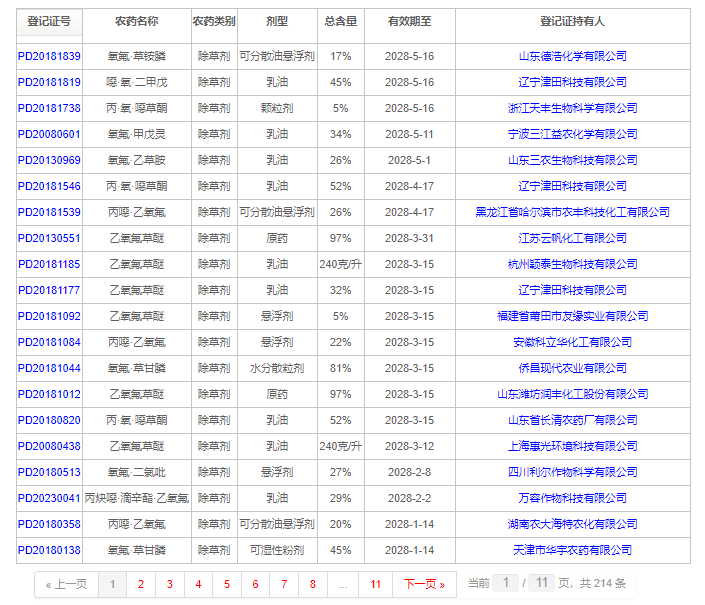Open holder 湖南农大海特农化有限公司
Screen dimensions: 705x605
pyautogui.click(x=572, y=525)
